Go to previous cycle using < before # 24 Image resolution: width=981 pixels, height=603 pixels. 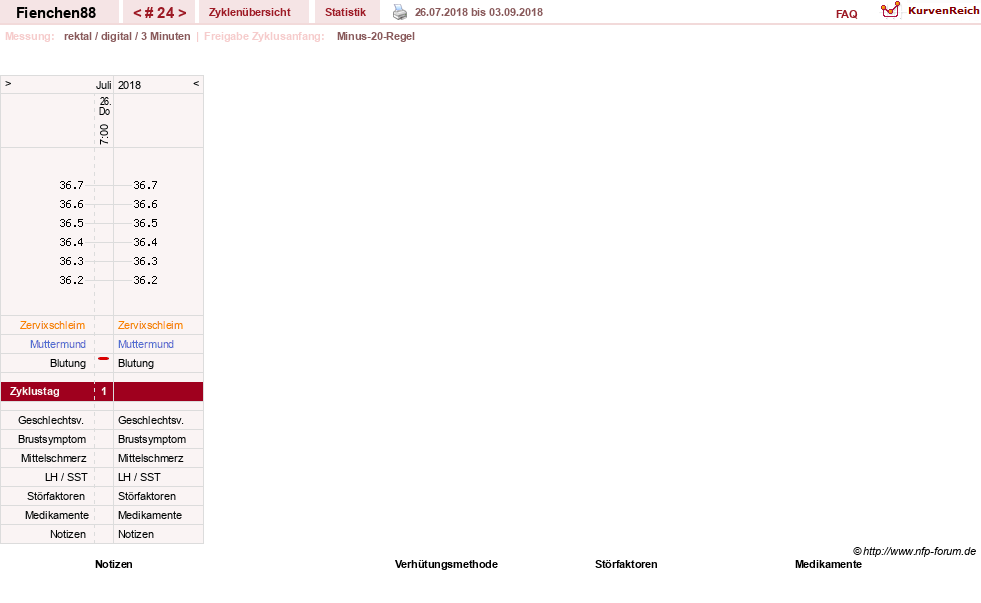137,13
